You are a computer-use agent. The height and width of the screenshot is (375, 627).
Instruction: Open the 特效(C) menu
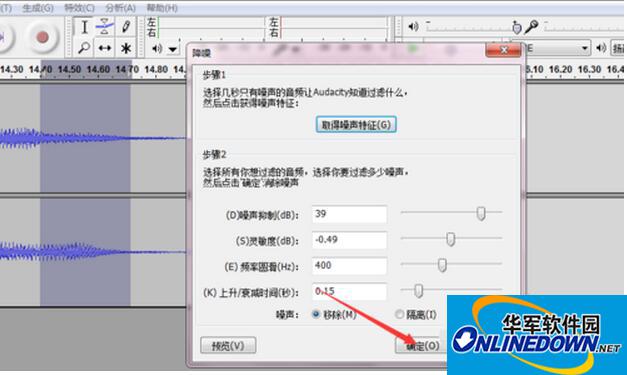(79, 8)
